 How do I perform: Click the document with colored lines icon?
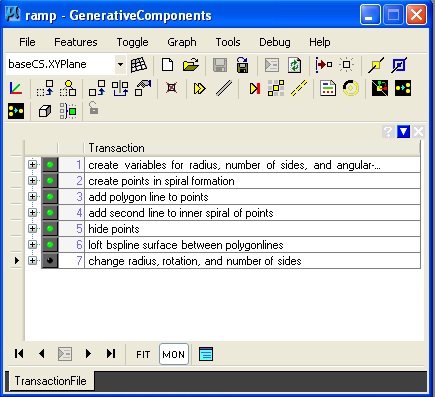click(x=328, y=88)
